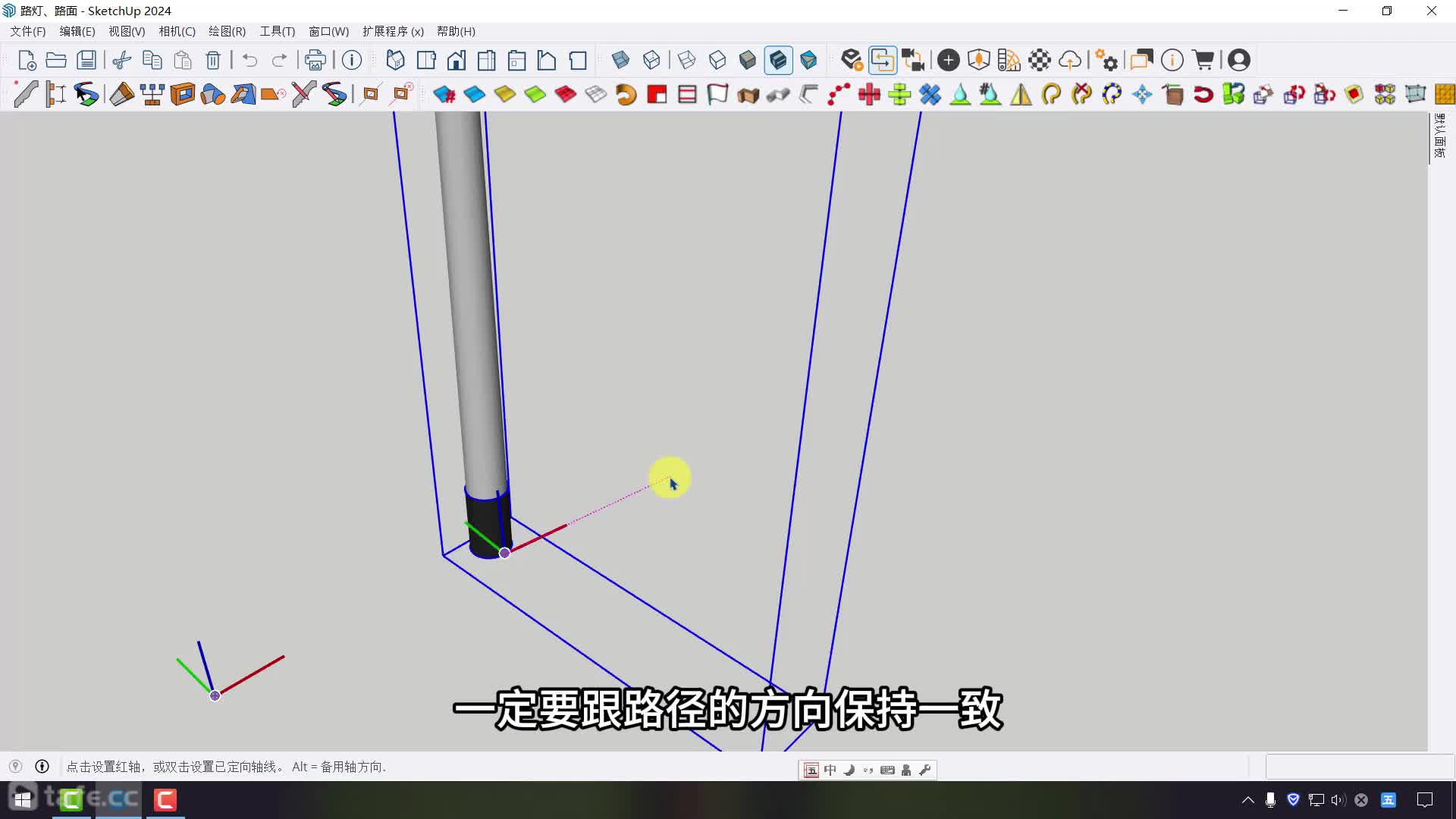Toggle Back Edges style
1456x819 pixels.
(651, 60)
